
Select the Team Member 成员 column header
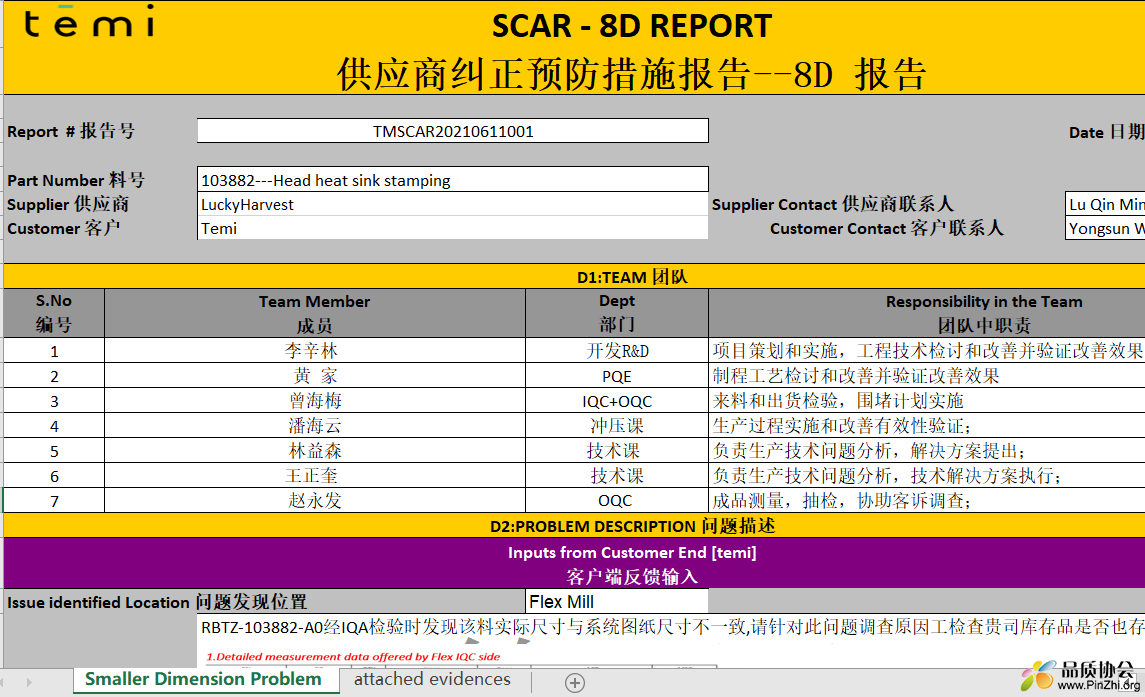pyautogui.click(x=315, y=313)
